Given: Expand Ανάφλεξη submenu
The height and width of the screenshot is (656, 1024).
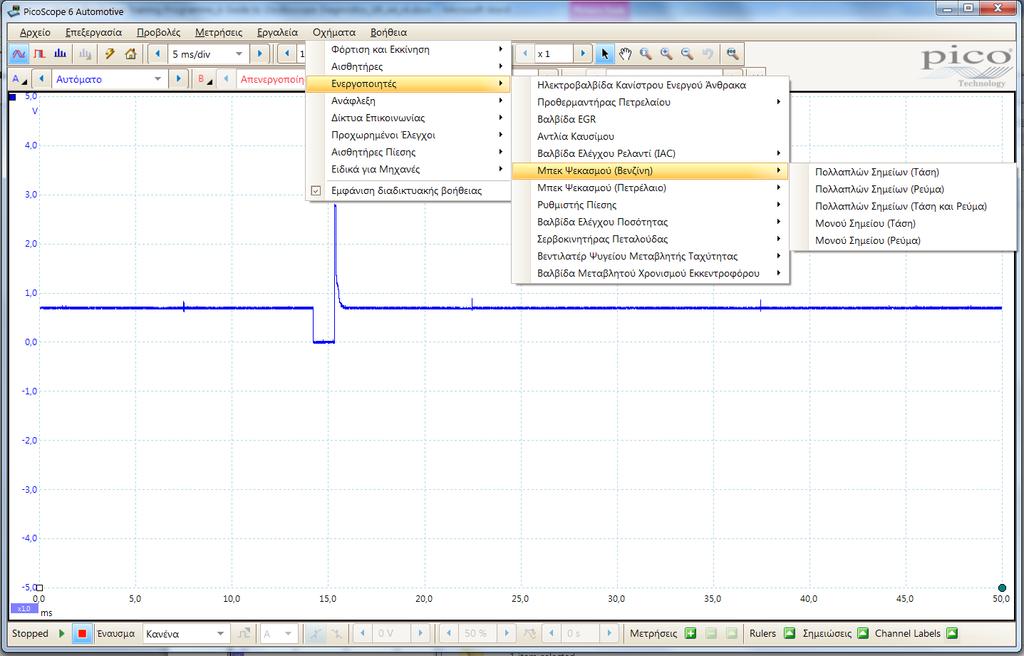Looking at the screenshot, I should [x=408, y=101].
